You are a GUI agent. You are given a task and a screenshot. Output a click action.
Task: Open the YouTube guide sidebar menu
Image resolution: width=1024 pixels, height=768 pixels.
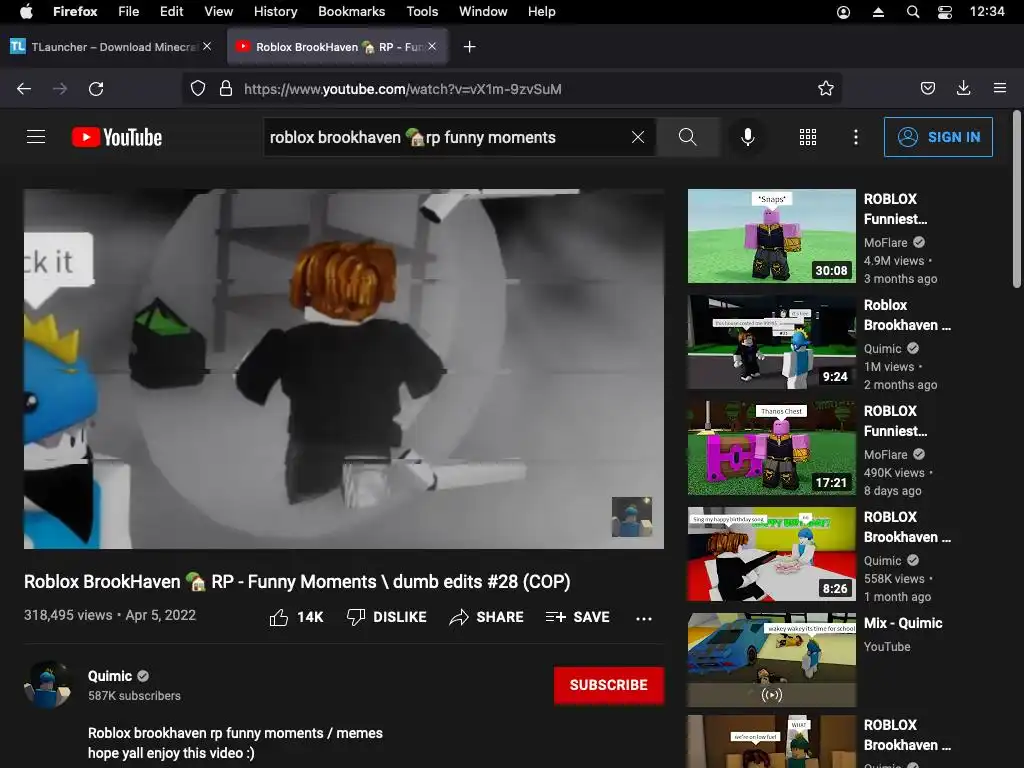36,136
